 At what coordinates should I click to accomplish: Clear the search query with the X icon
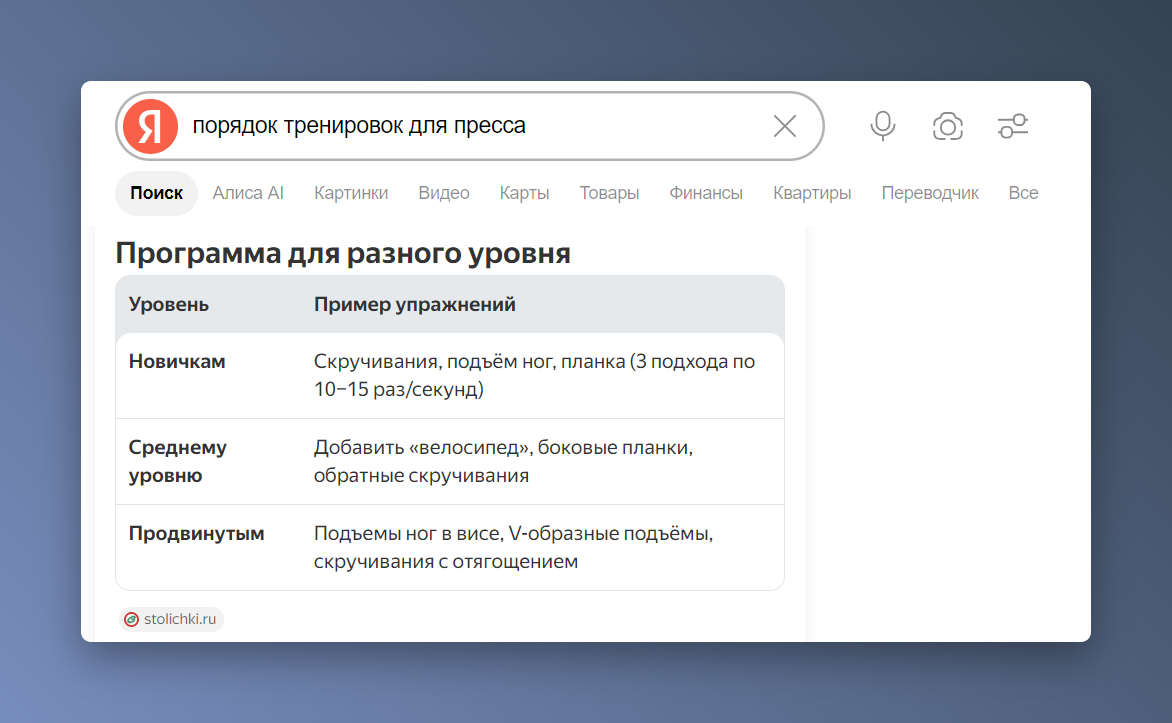click(785, 126)
